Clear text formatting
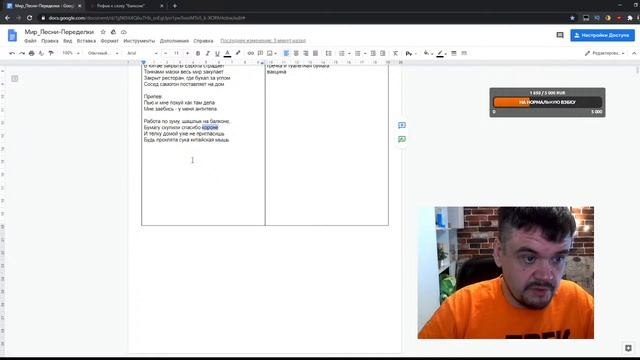640x360 pixels. click(396, 53)
